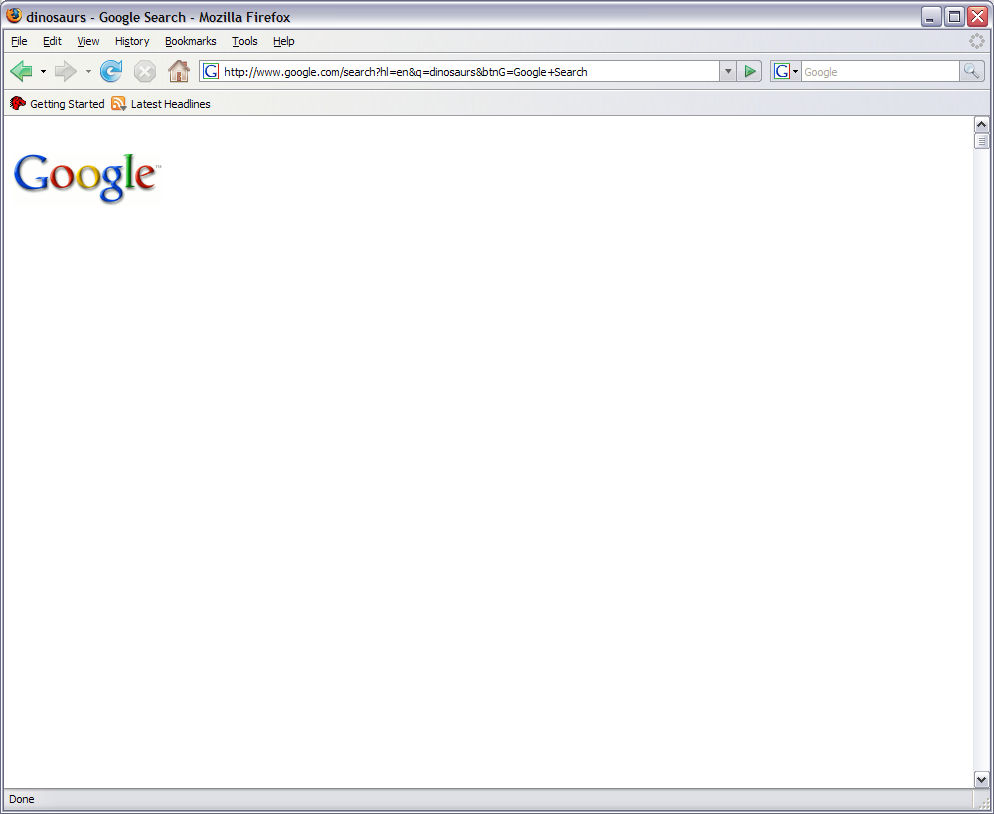Click the Home icon in toolbar

pyautogui.click(x=178, y=71)
